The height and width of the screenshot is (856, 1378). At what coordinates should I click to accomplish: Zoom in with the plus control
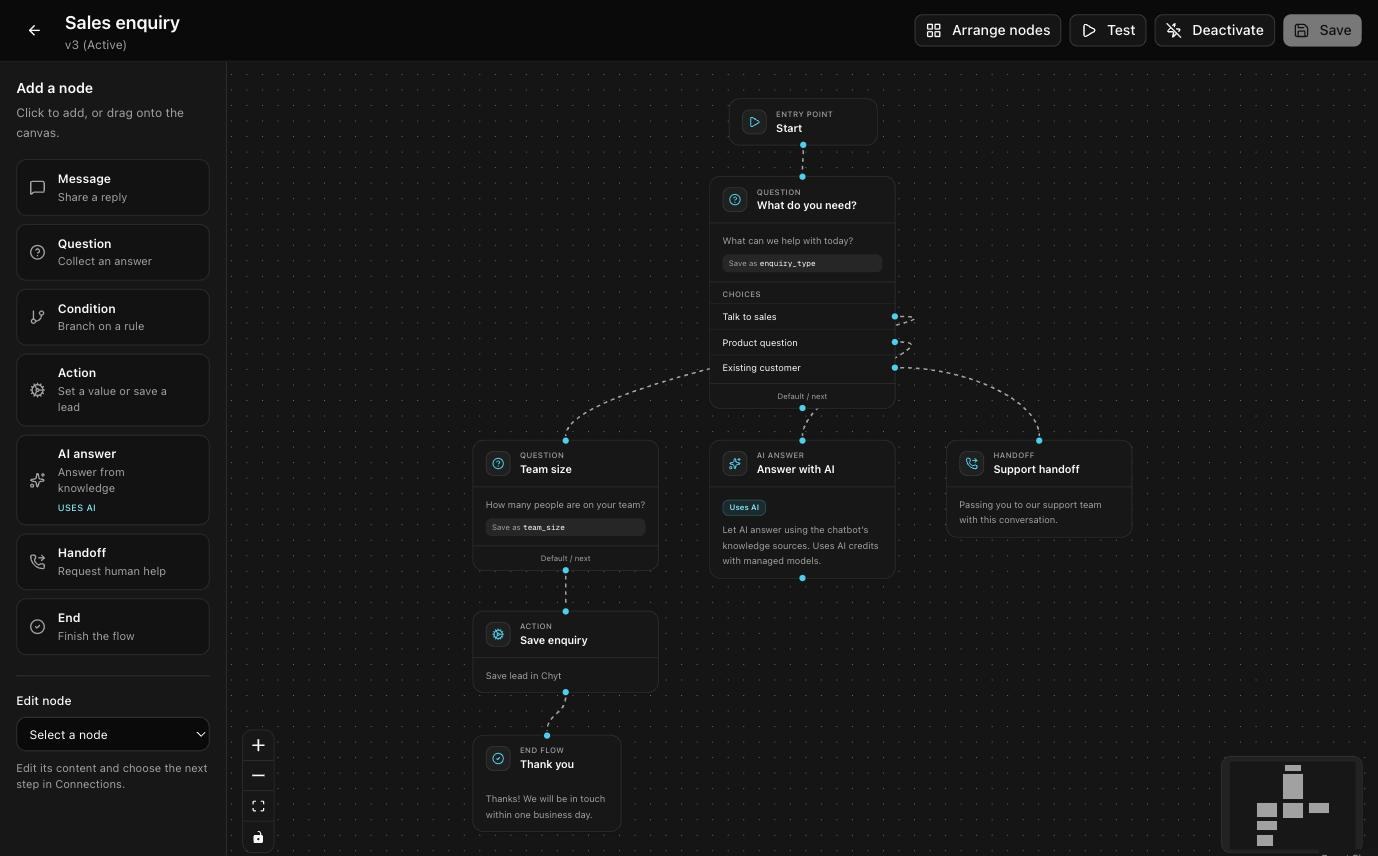(258, 745)
